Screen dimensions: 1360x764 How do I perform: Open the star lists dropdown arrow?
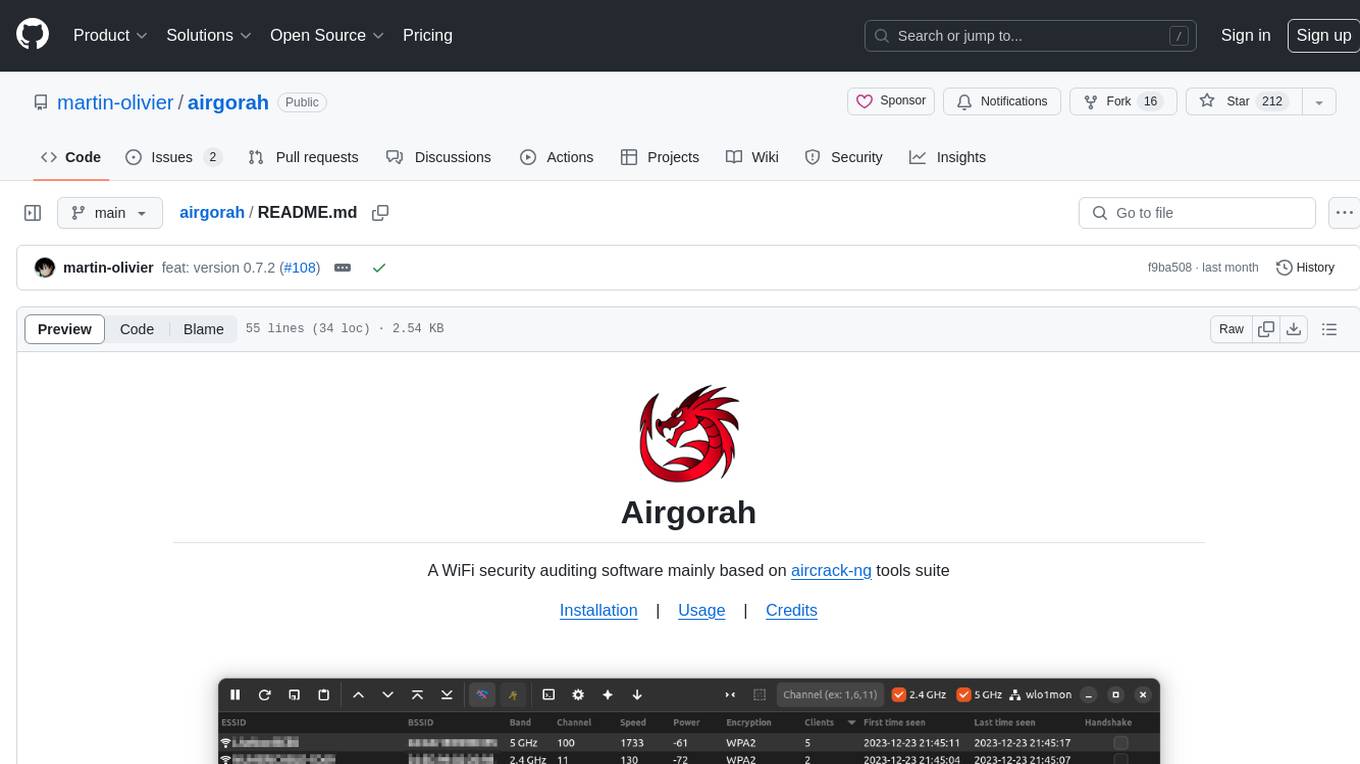tap(1319, 101)
